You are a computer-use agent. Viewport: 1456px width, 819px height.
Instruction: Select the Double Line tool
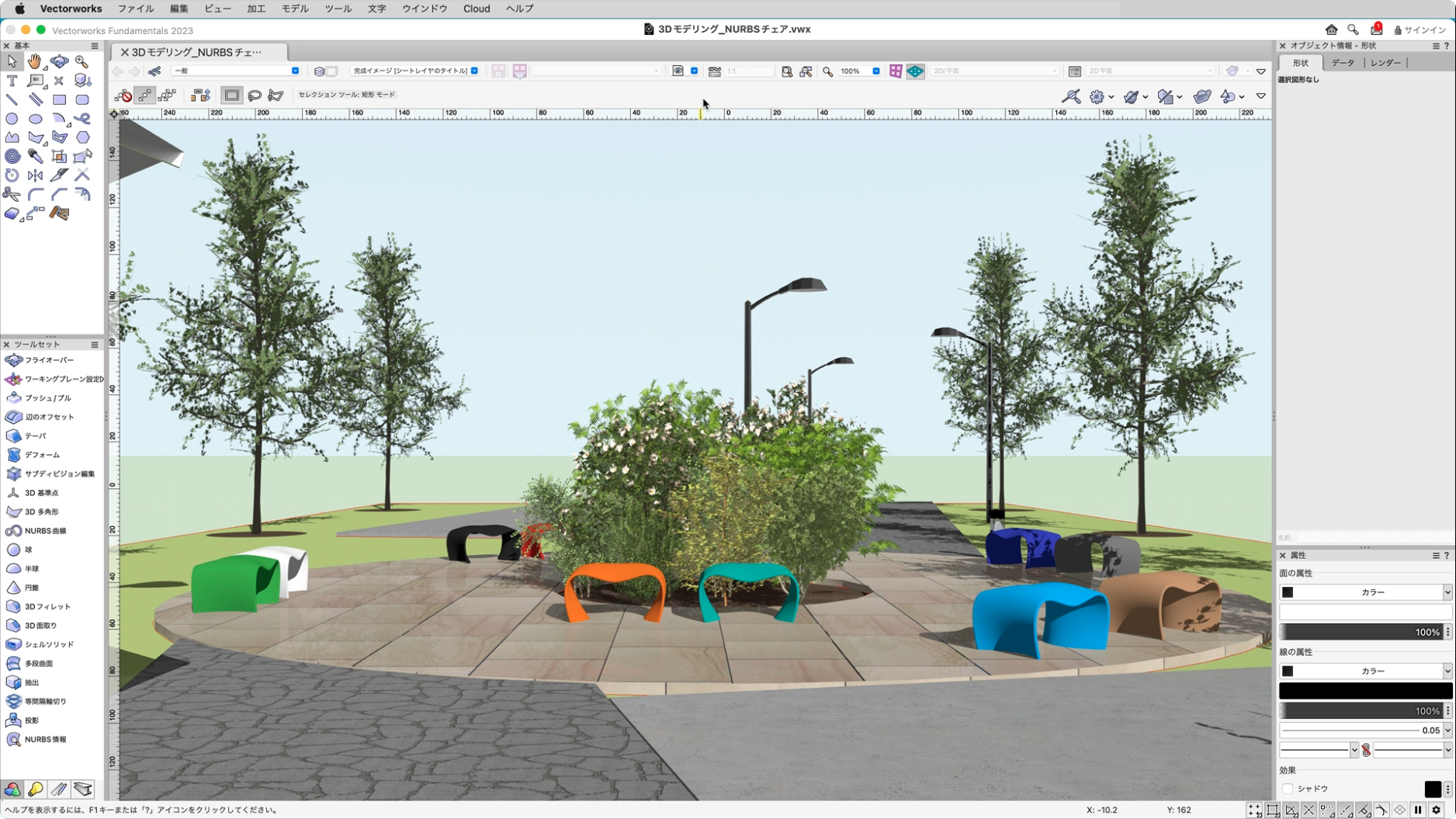point(35,99)
